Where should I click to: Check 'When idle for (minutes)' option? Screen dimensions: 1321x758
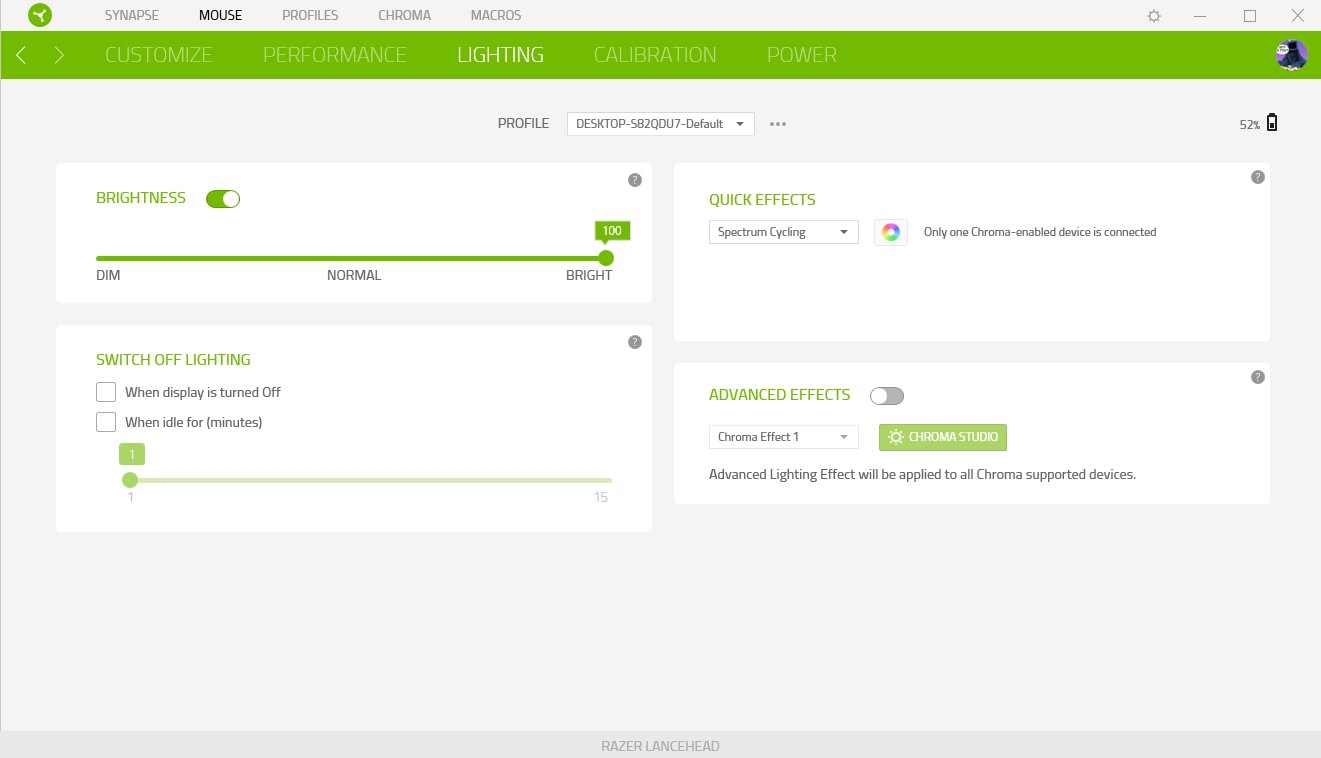pyautogui.click(x=106, y=422)
